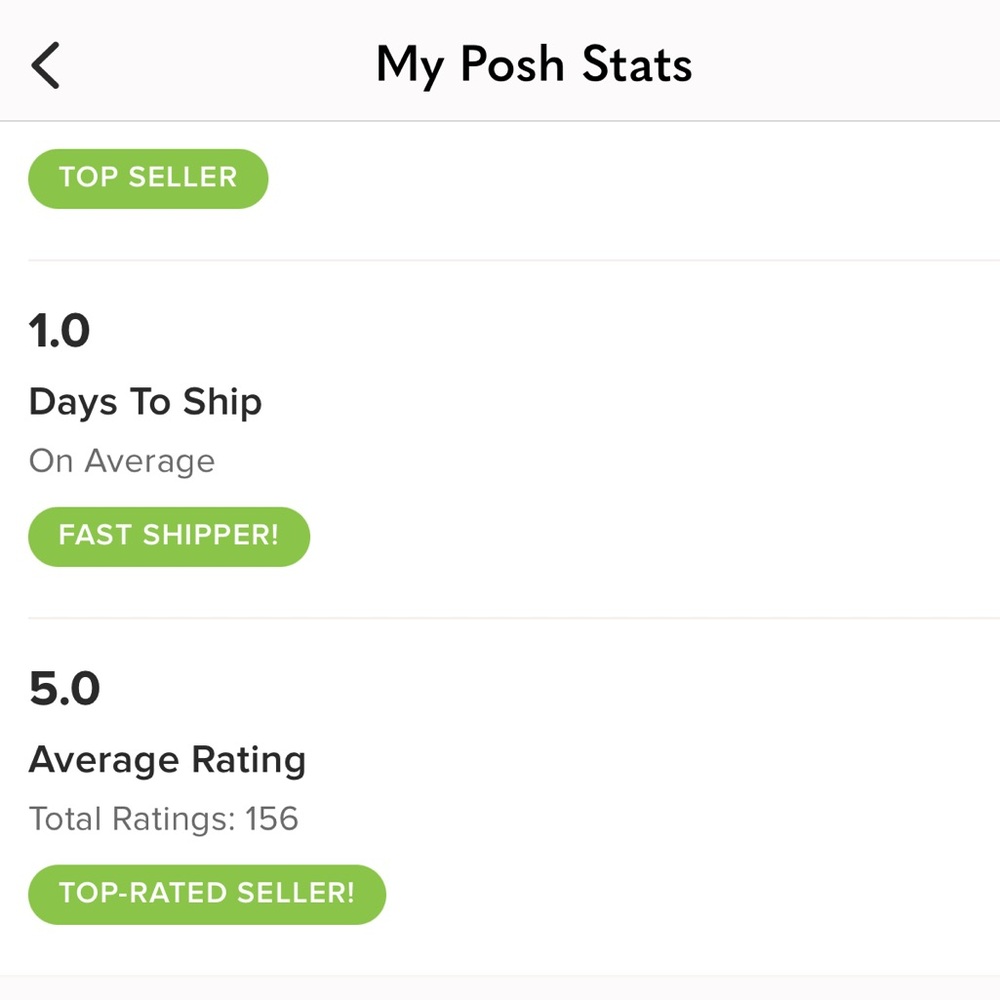Tap the Average Rating heading text
Screen dimensions: 1000x1000
pyautogui.click(x=167, y=760)
